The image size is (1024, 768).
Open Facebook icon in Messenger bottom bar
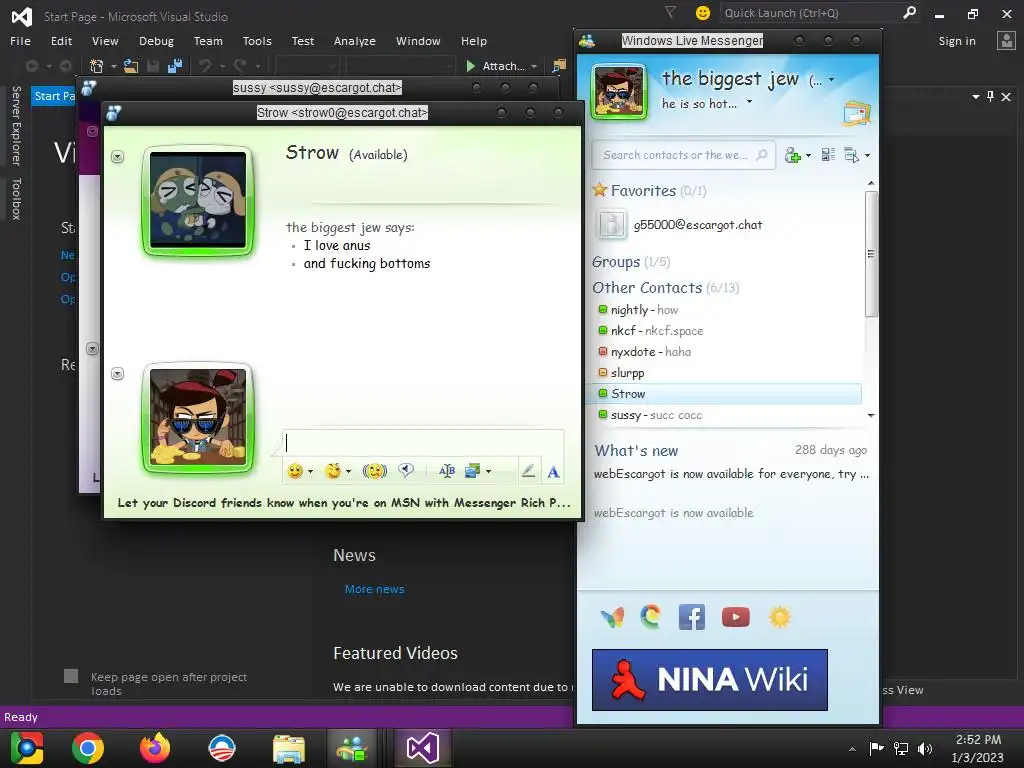point(692,617)
